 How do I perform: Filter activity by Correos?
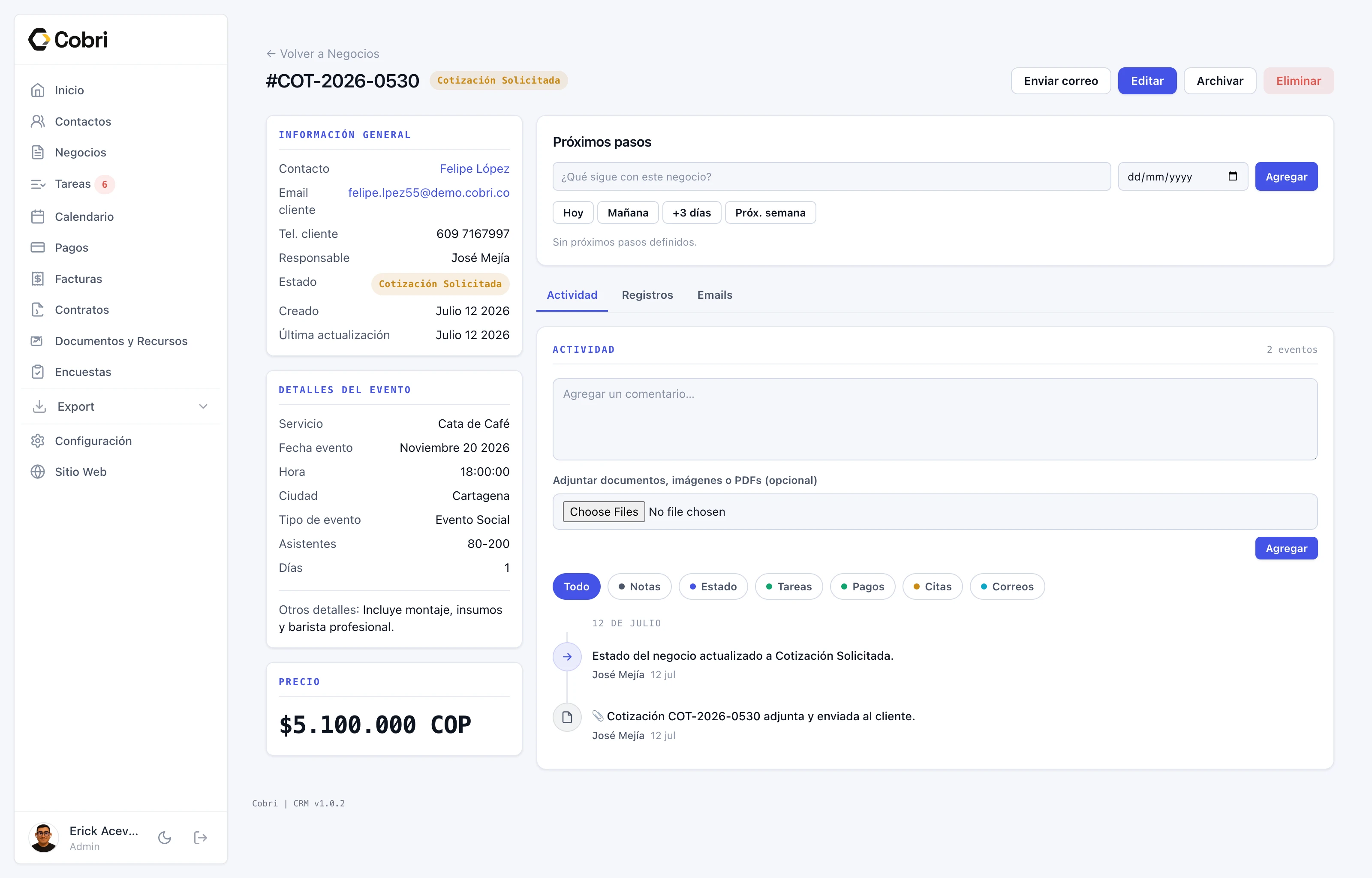point(1007,586)
